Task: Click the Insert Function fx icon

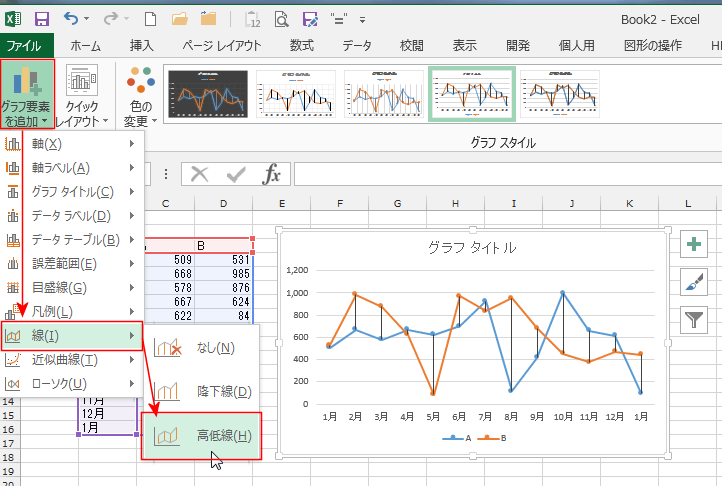Action: (271, 174)
